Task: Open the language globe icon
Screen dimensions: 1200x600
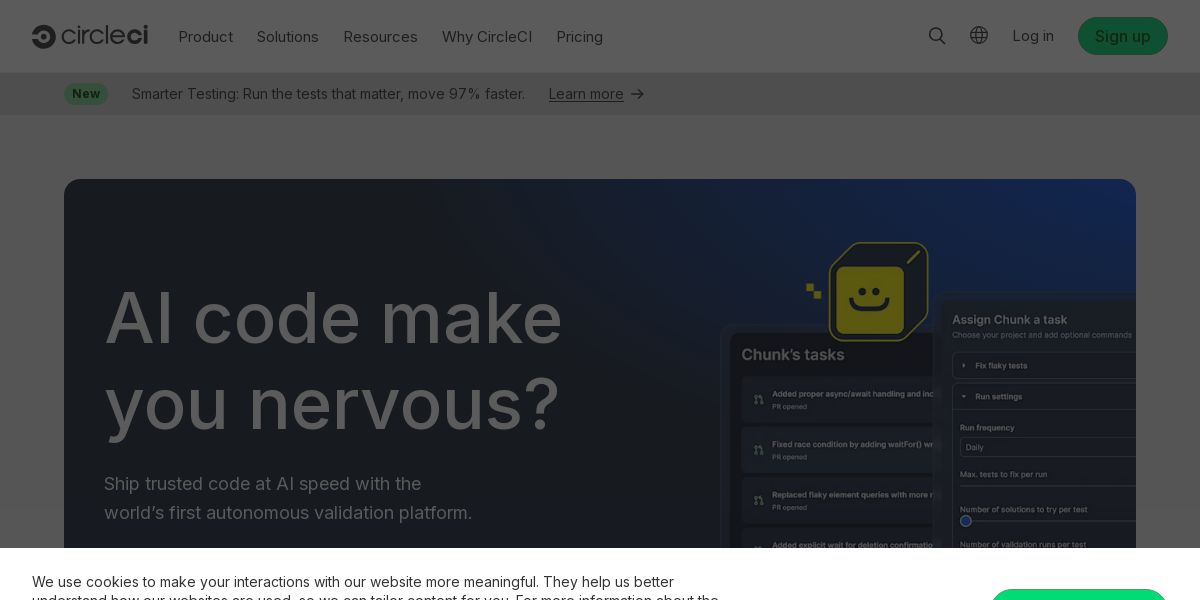Action: coord(979,35)
